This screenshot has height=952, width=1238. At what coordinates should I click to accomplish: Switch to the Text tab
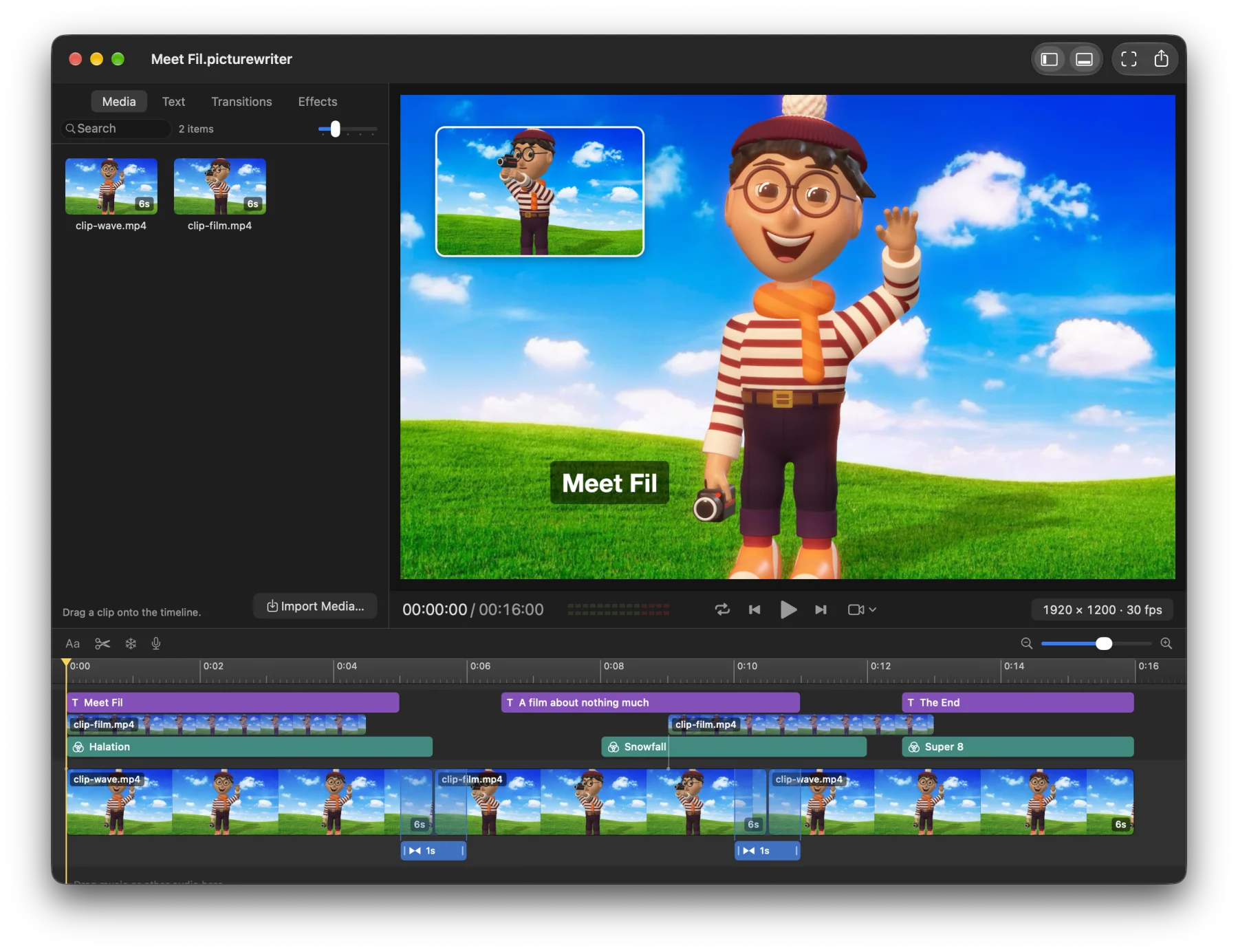(173, 102)
